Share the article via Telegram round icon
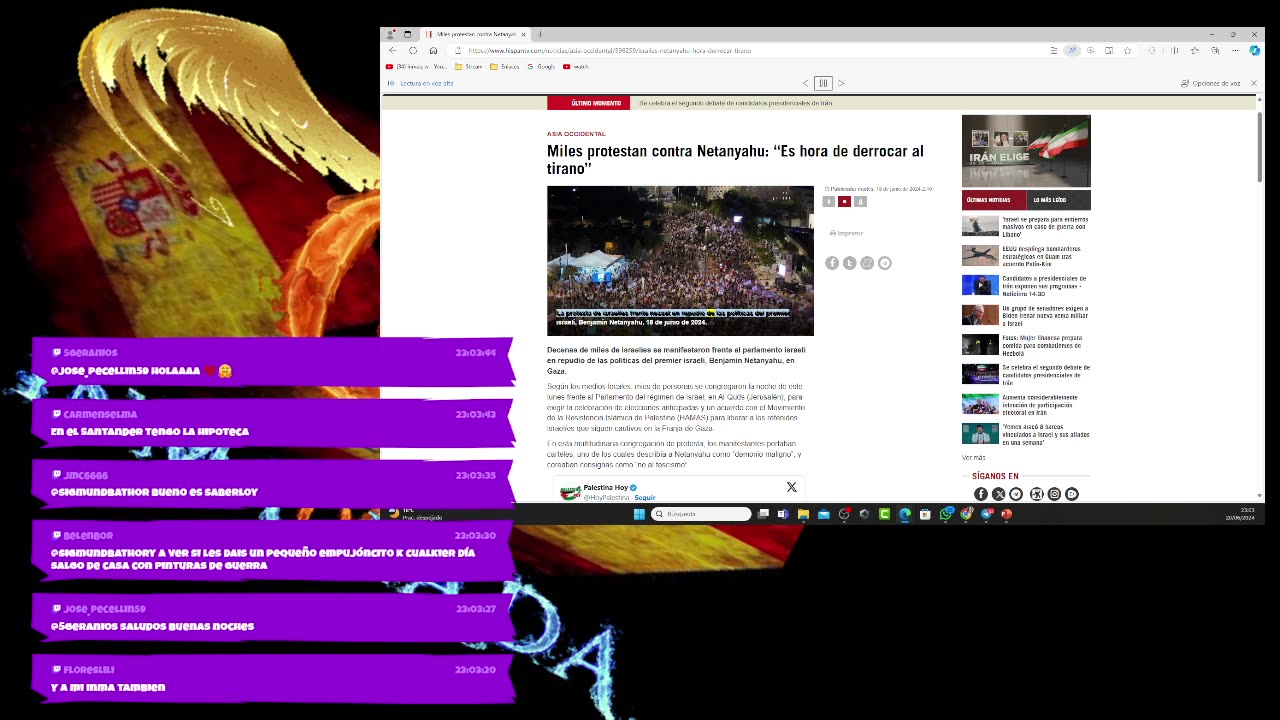Viewport: 1280px width, 720px height. 885,263
